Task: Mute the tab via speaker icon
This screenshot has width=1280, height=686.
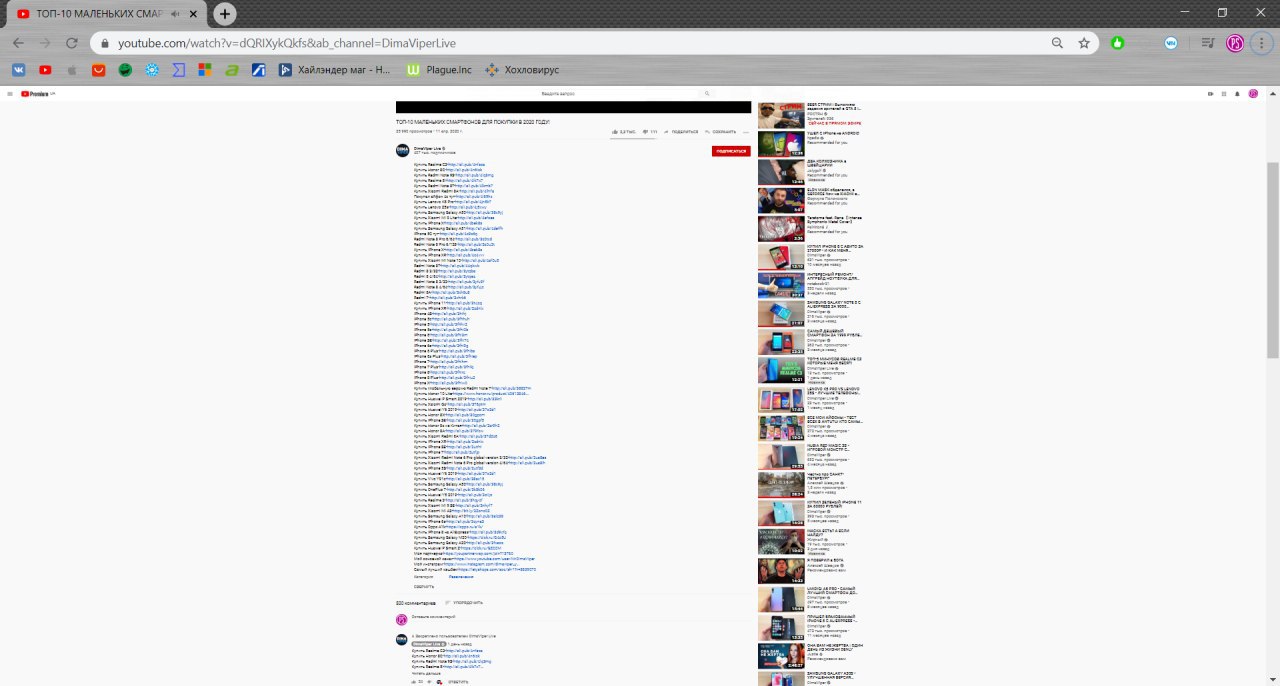Action: coord(175,14)
